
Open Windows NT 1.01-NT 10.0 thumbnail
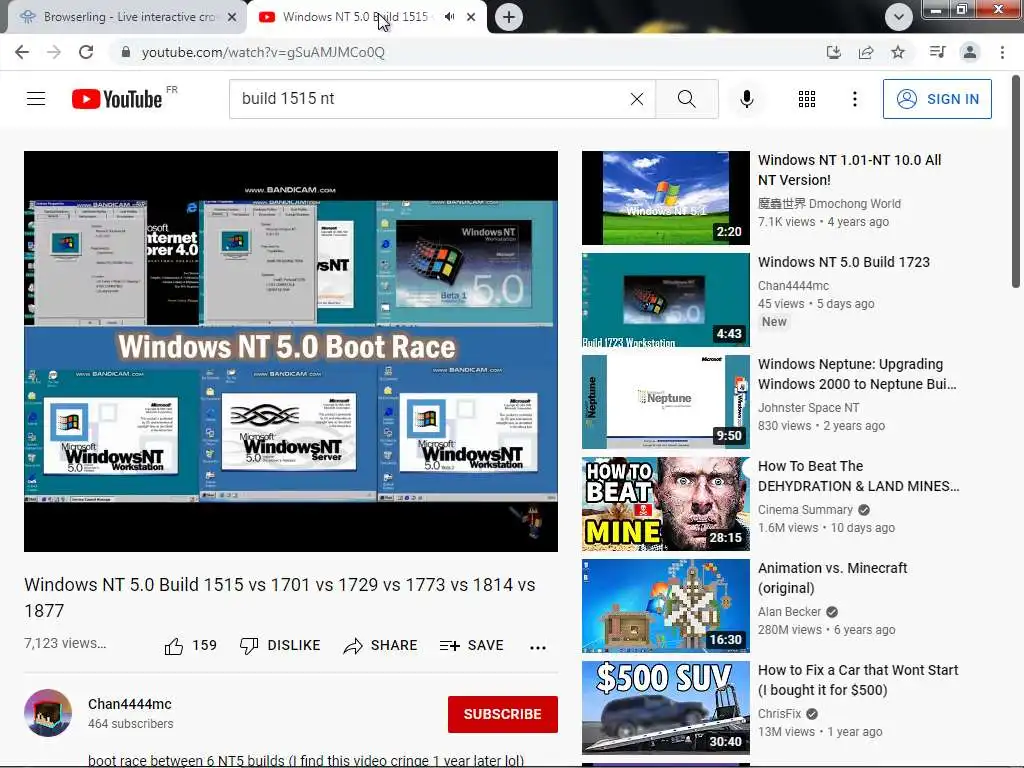pyautogui.click(x=665, y=198)
